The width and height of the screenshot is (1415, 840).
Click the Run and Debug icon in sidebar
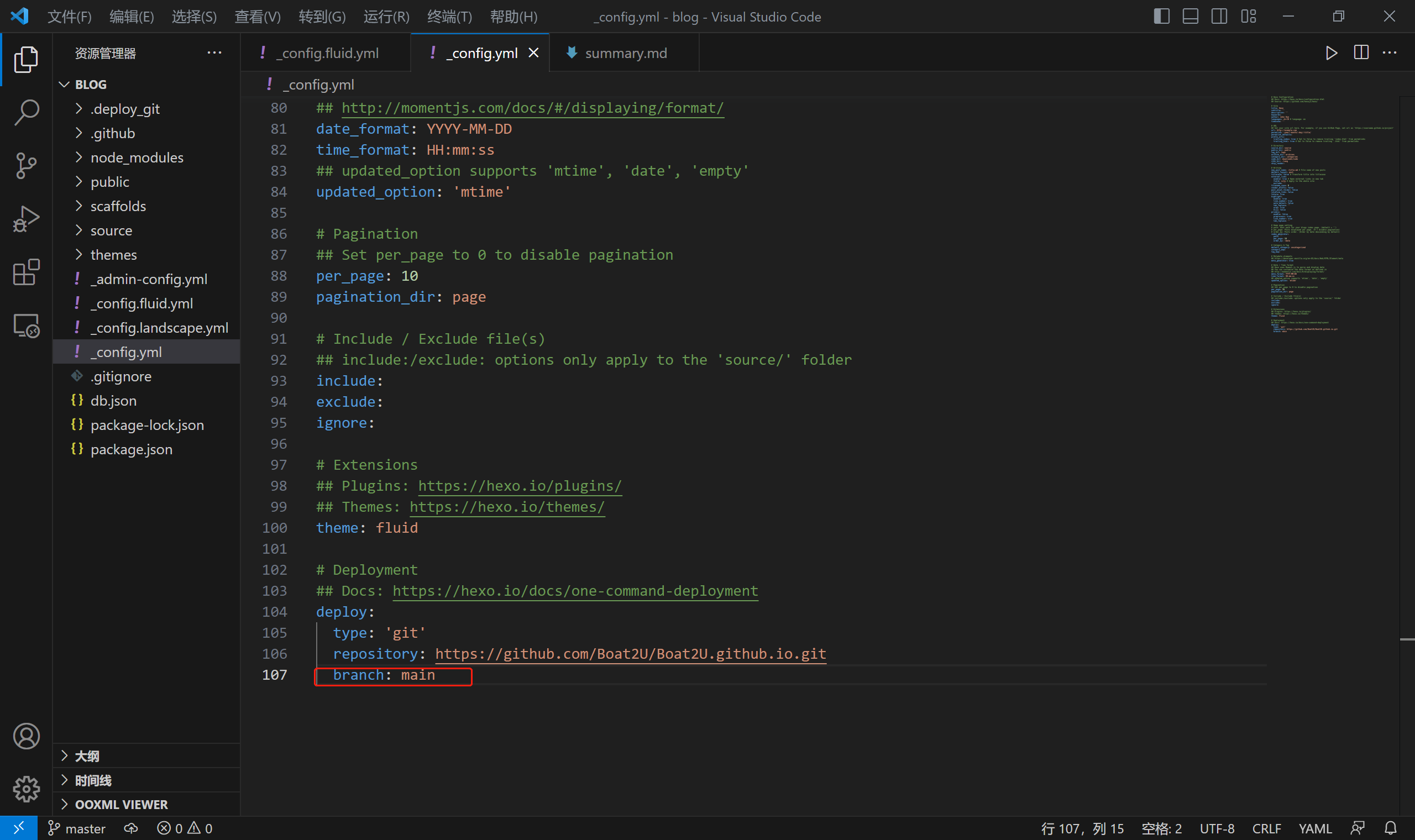[x=26, y=218]
